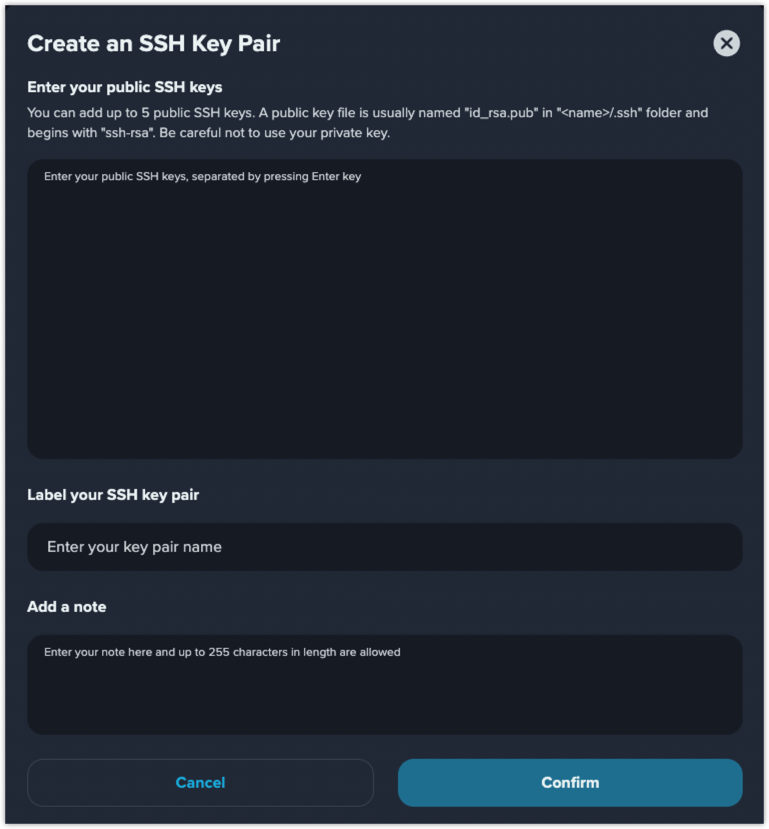Dismiss the dialog using the X icon
The width and height of the screenshot is (769, 829).
click(726, 43)
